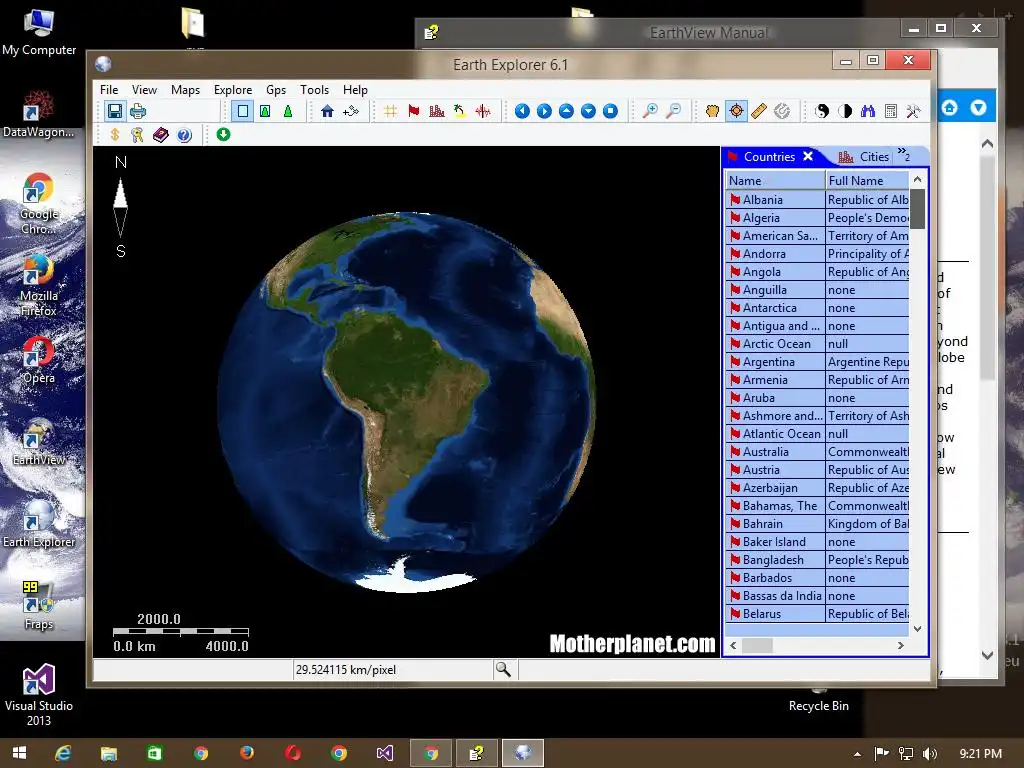Click the km/pixel scale field in status bar
The image size is (1024, 768).
coord(392,669)
